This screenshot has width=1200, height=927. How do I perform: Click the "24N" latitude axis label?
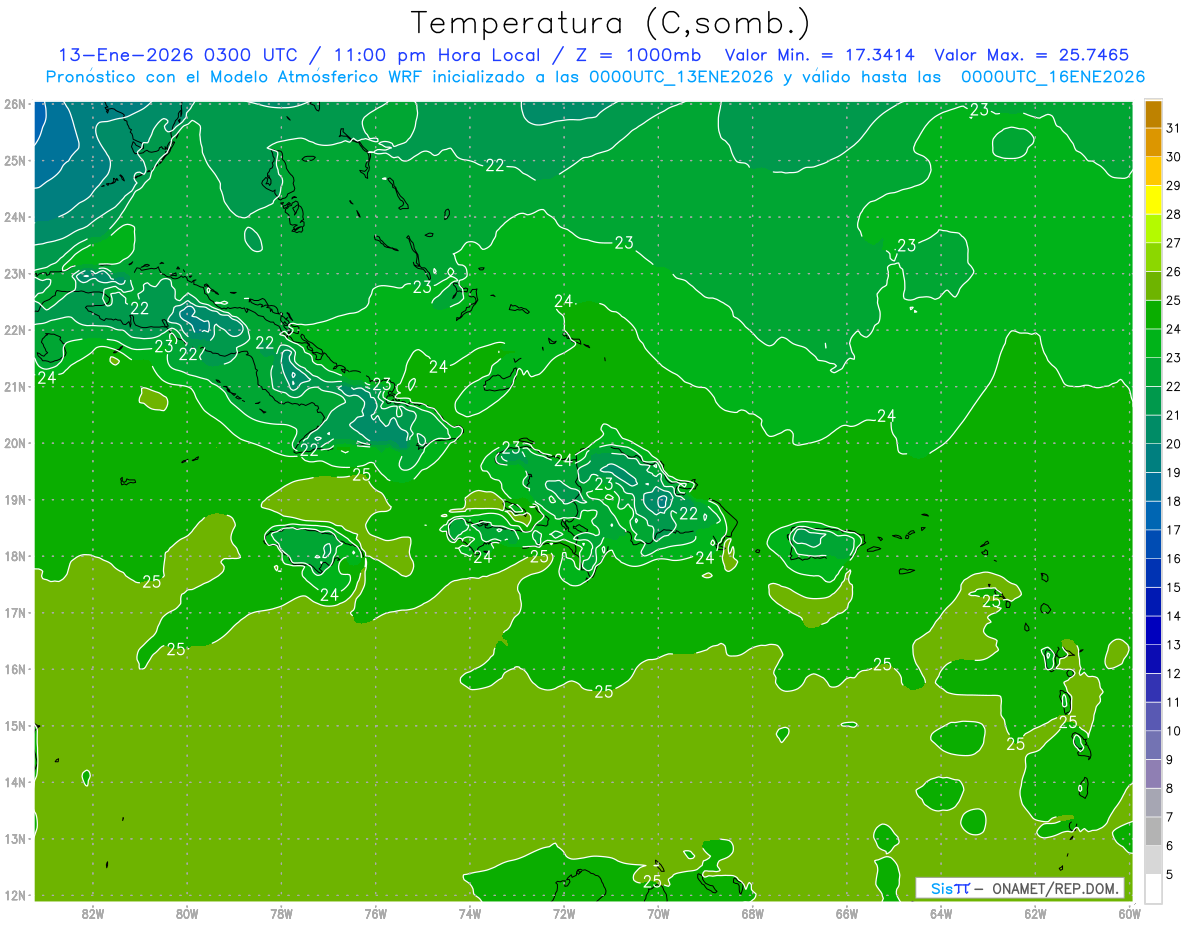coord(14,217)
